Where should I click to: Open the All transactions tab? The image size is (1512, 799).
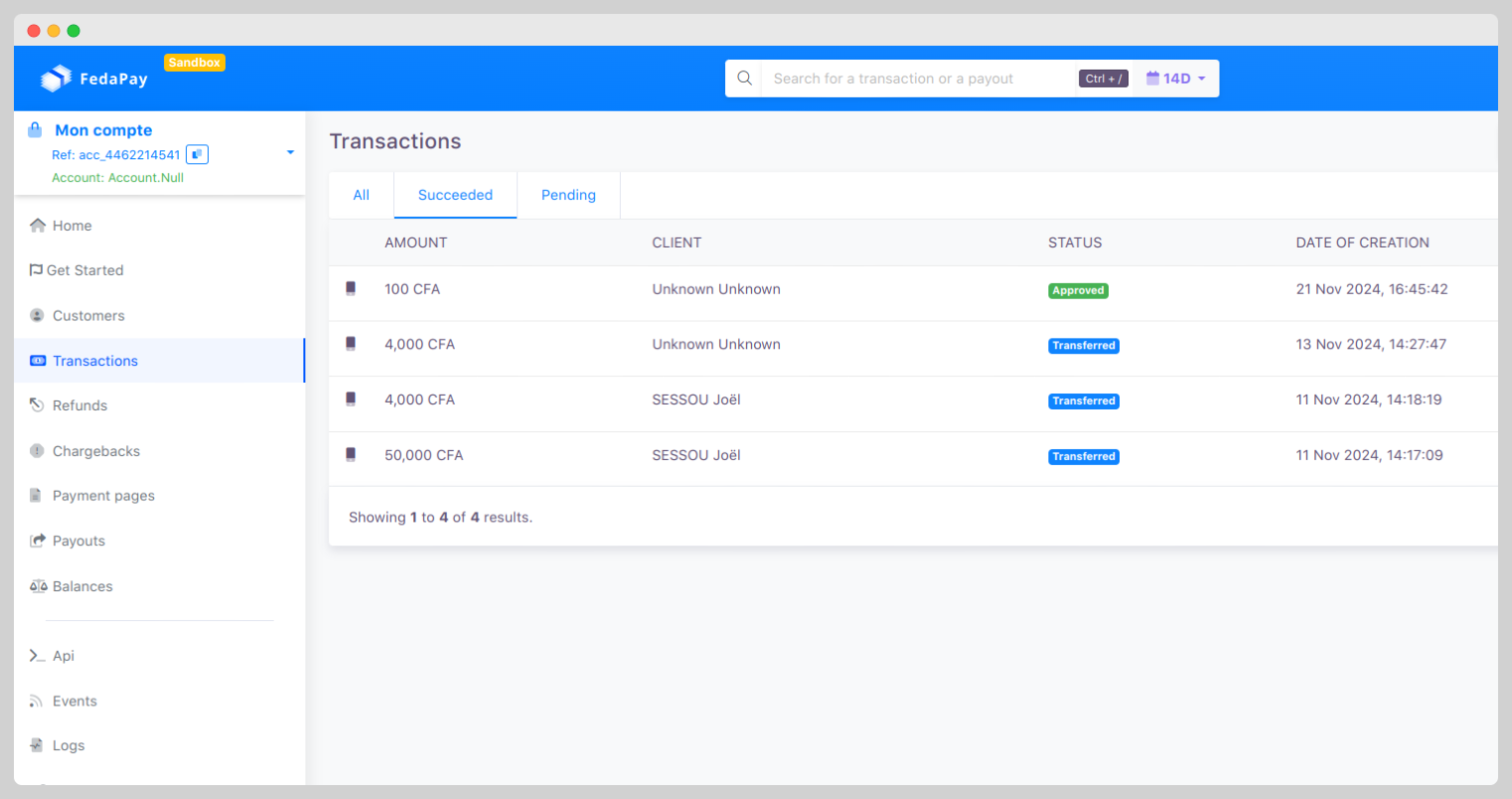361,195
